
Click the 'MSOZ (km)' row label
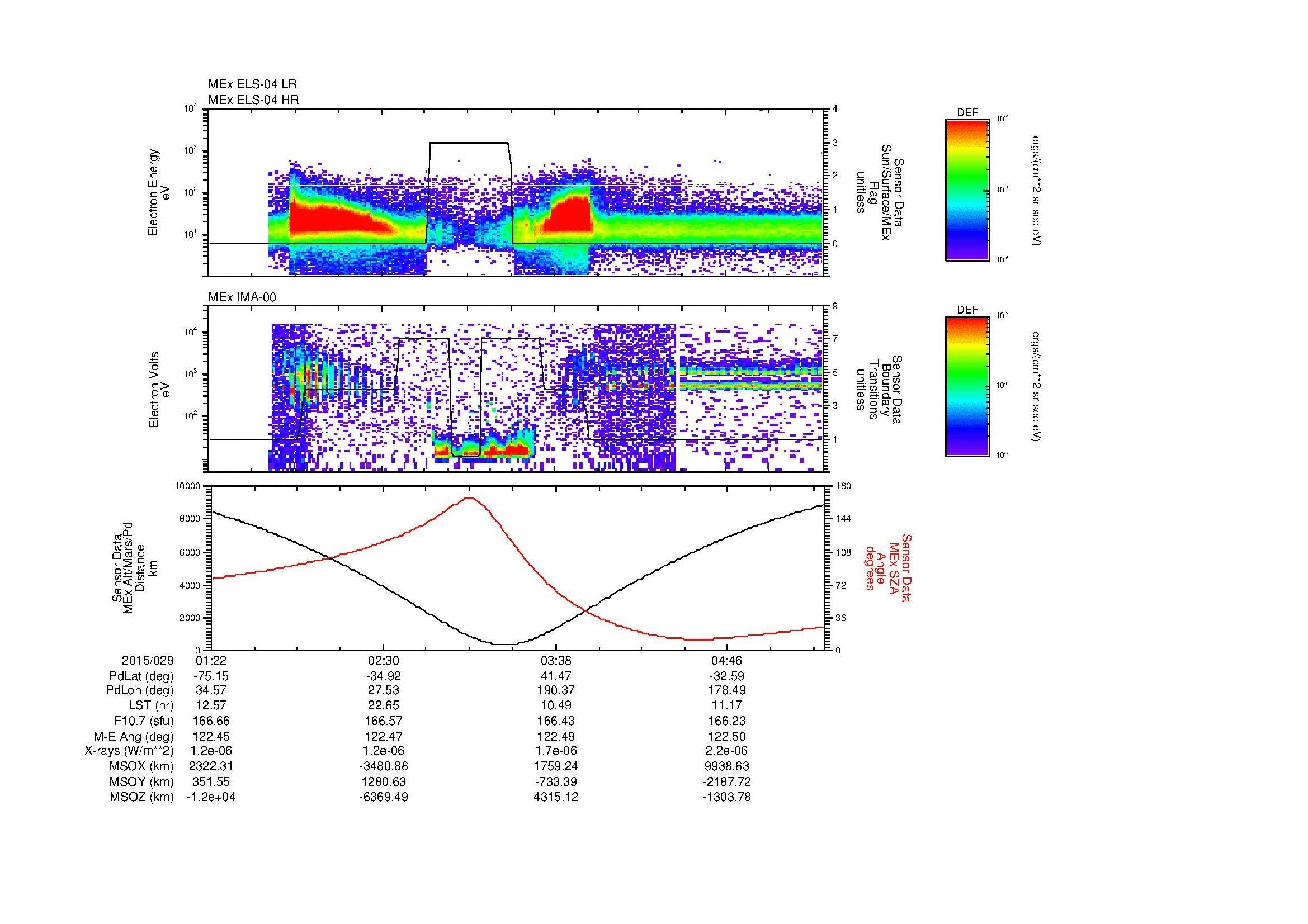[142, 797]
